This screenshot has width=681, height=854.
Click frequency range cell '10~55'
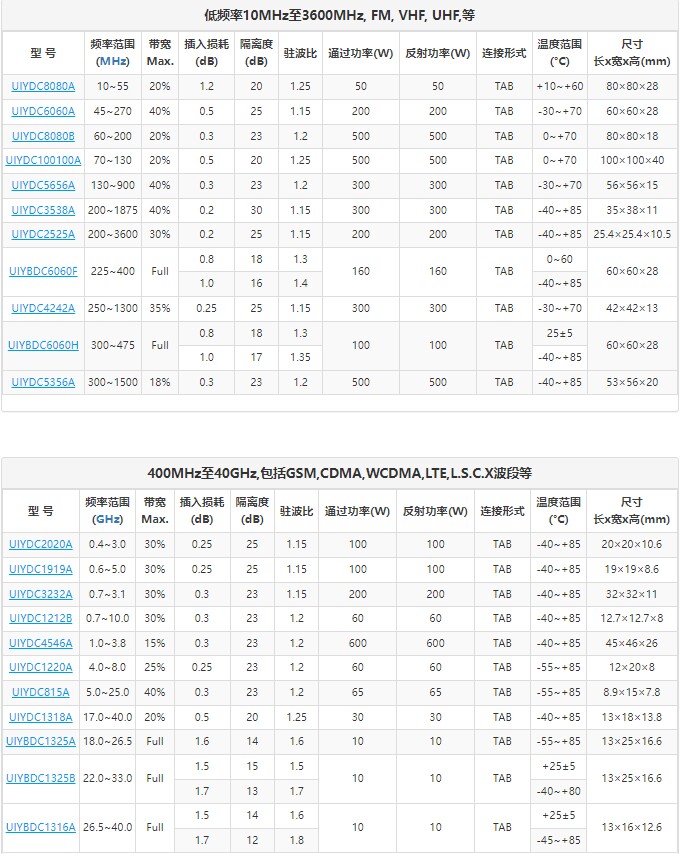[x=112, y=86]
